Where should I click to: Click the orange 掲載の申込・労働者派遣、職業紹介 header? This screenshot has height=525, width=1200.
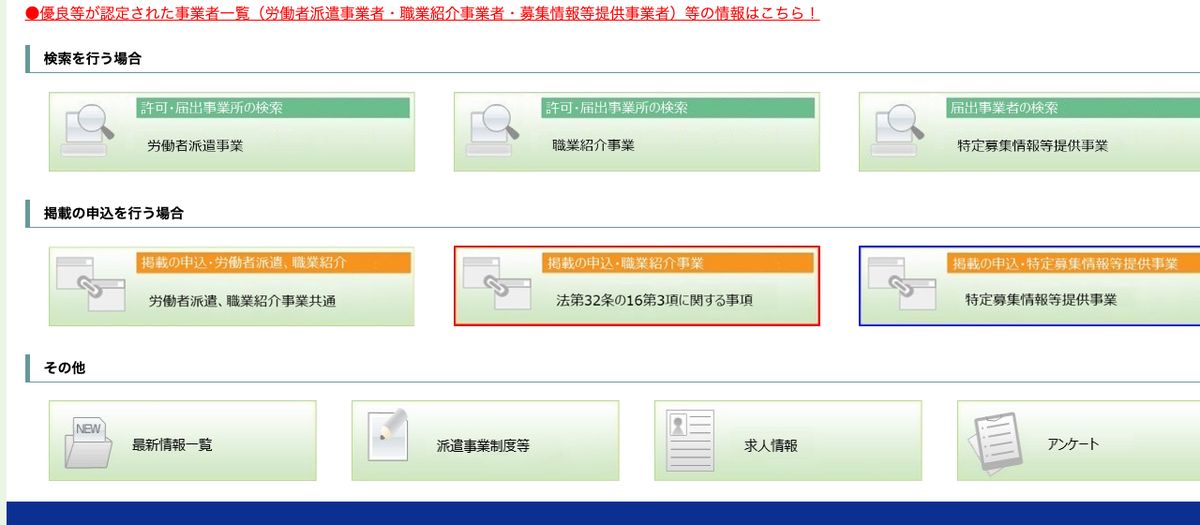click(x=273, y=263)
